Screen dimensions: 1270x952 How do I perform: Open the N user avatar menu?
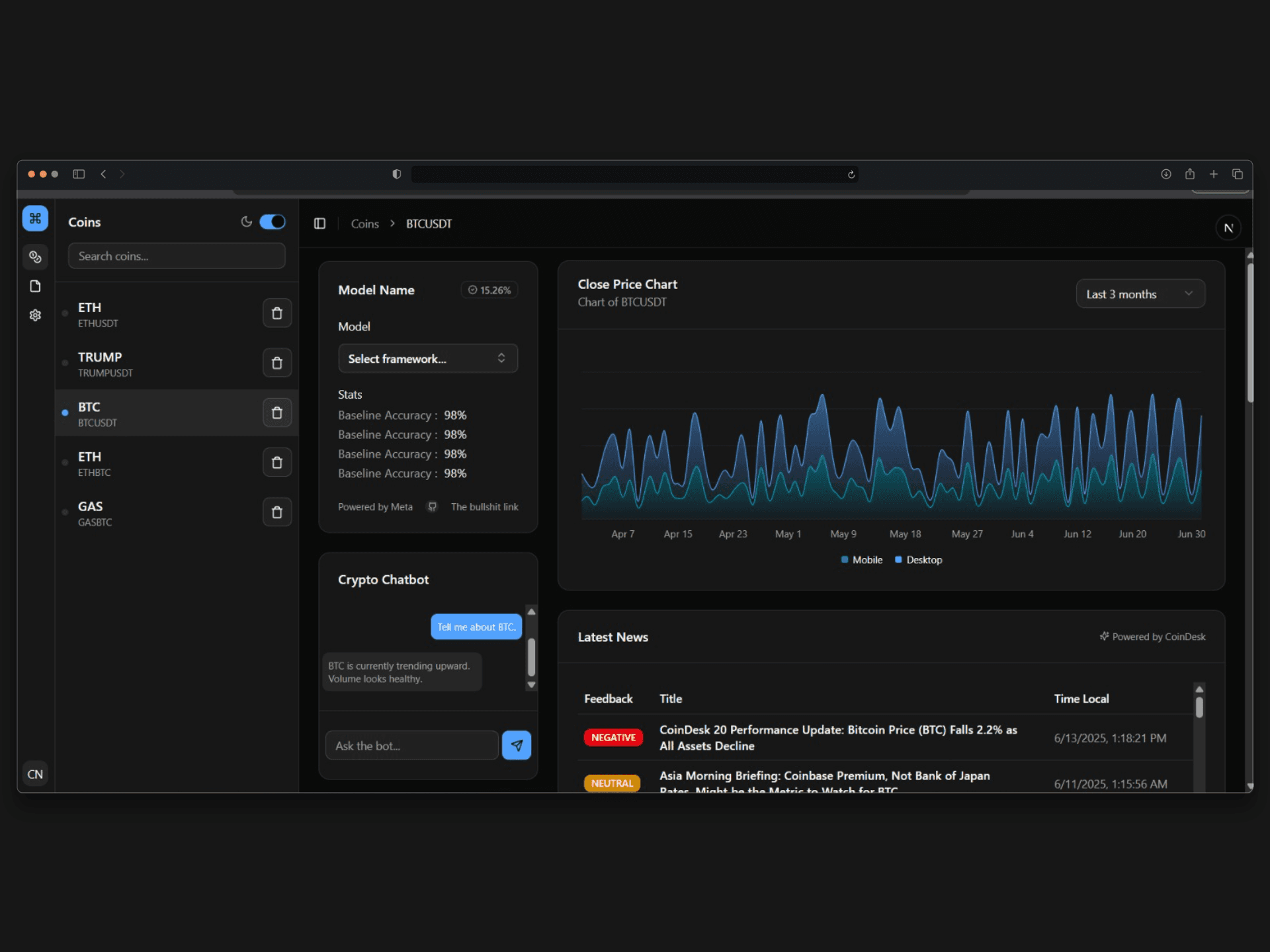(1228, 227)
